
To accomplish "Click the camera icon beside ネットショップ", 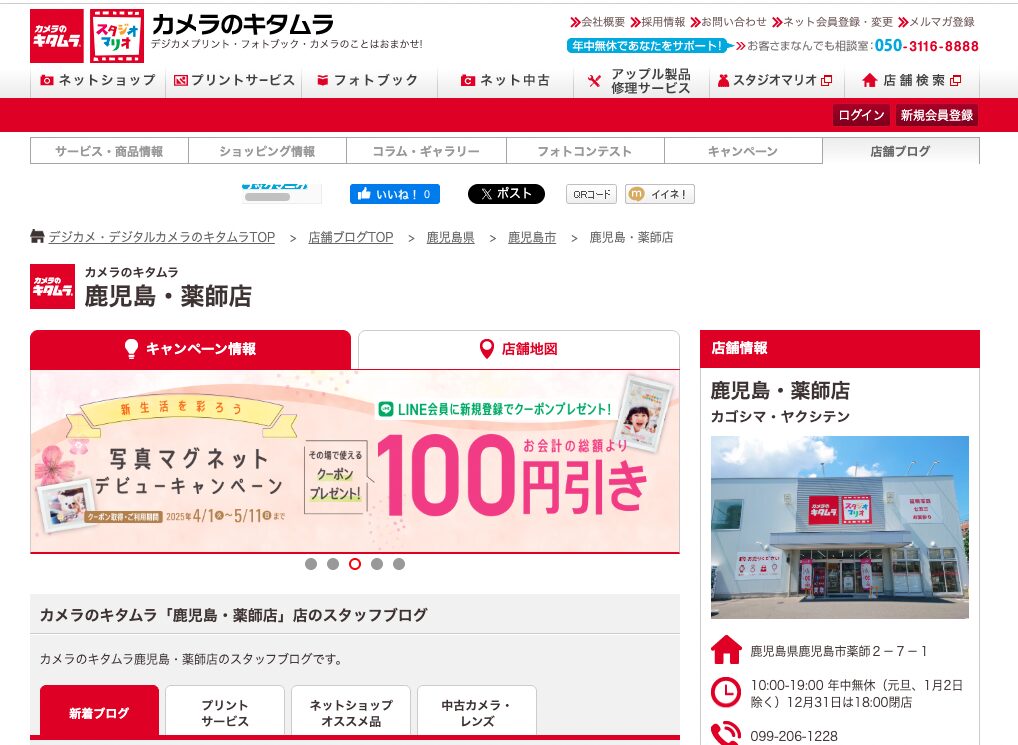I will 47,80.
